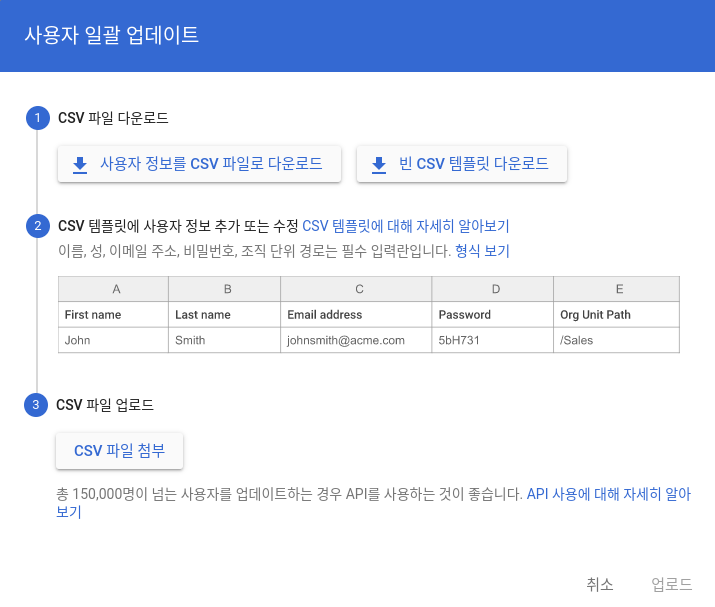Screen dimensions: 715x607
Task: Select column header C in table
Action: pos(356,289)
